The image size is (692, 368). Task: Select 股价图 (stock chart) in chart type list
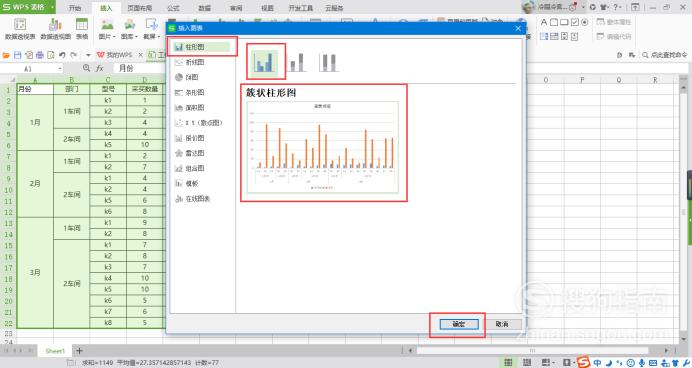click(194, 138)
